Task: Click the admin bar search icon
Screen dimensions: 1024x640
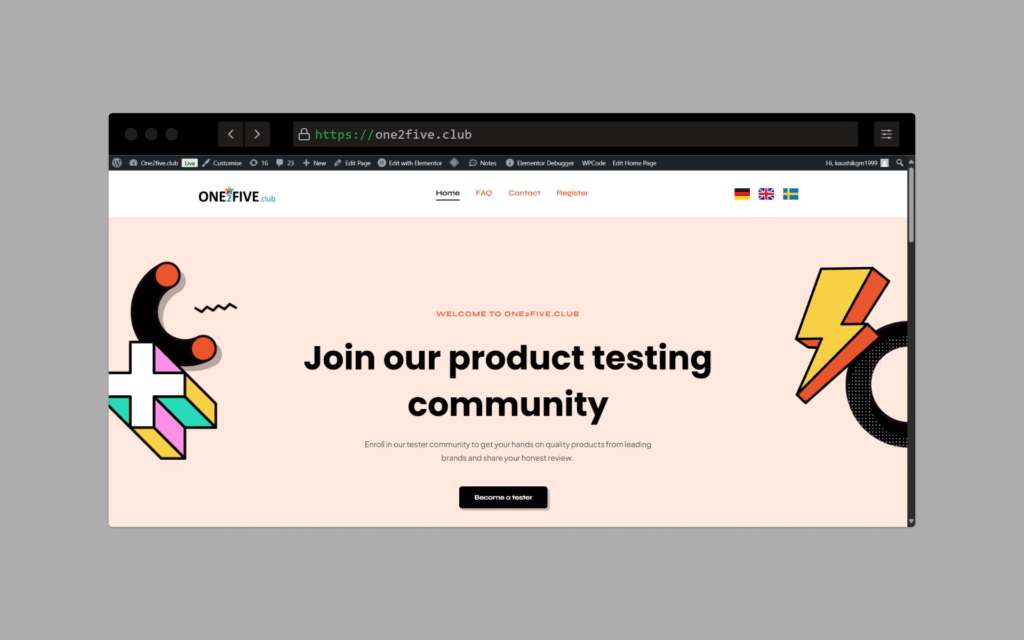Action: [900, 163]
